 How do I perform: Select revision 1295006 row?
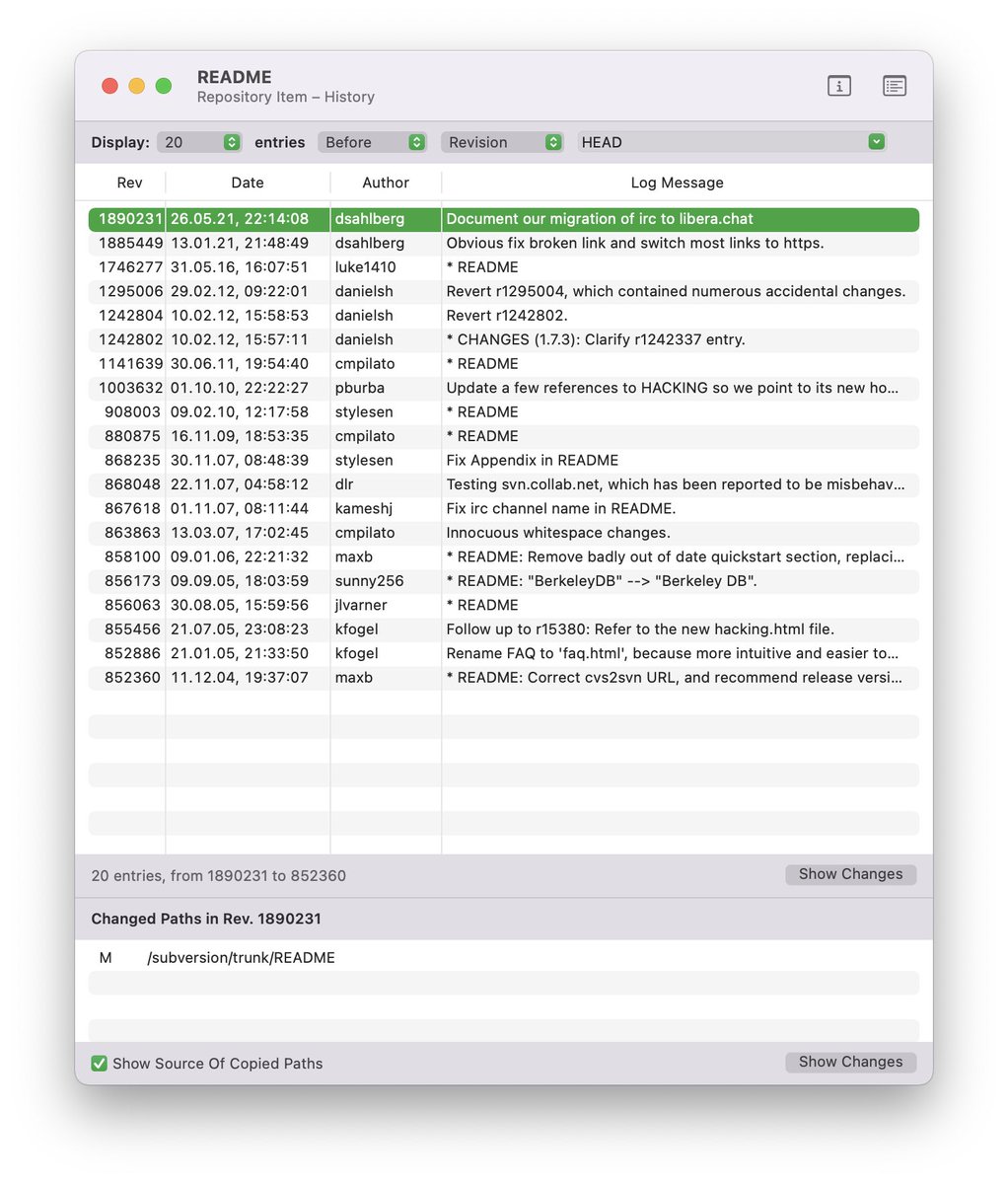tap(503, 291)
